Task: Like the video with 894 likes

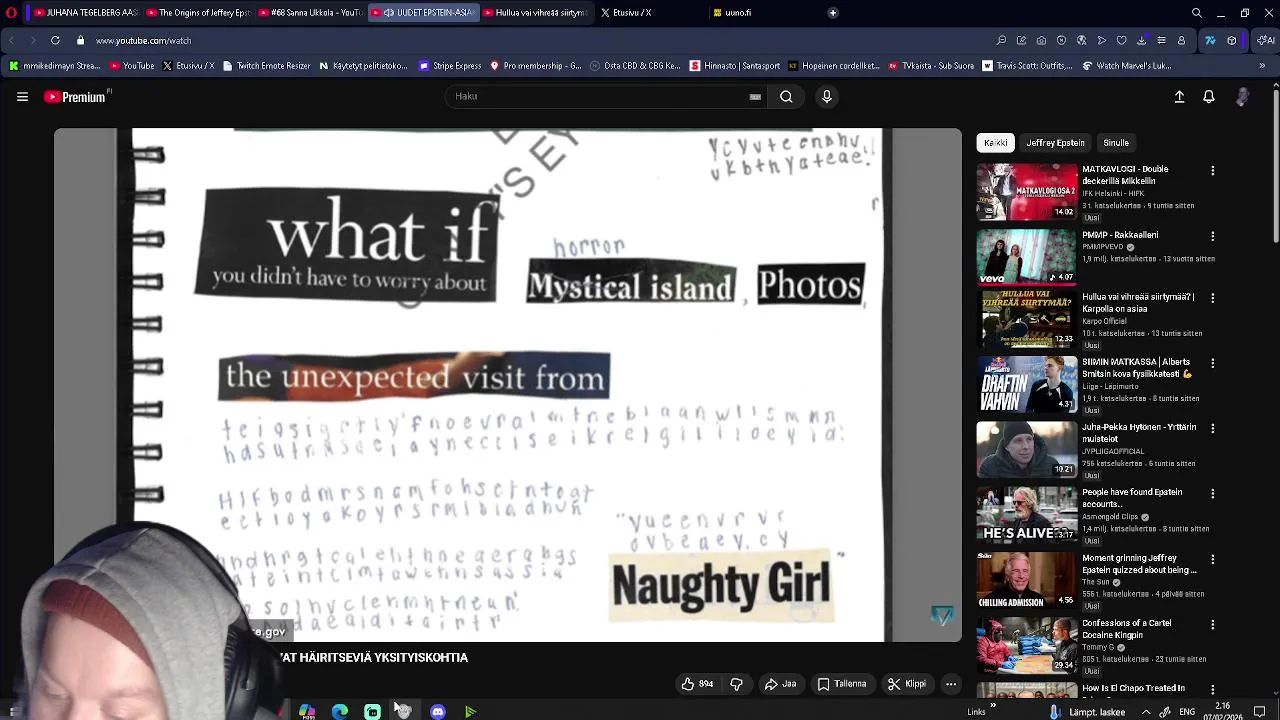Action: (697, 684)
